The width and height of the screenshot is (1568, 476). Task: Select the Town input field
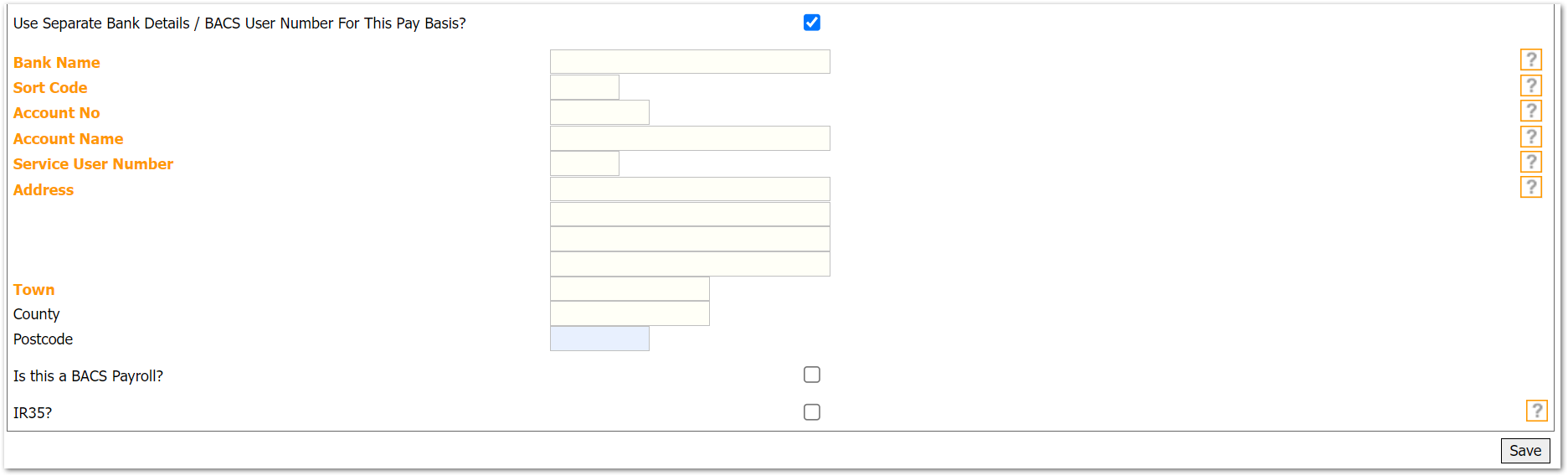coord(630,289)
